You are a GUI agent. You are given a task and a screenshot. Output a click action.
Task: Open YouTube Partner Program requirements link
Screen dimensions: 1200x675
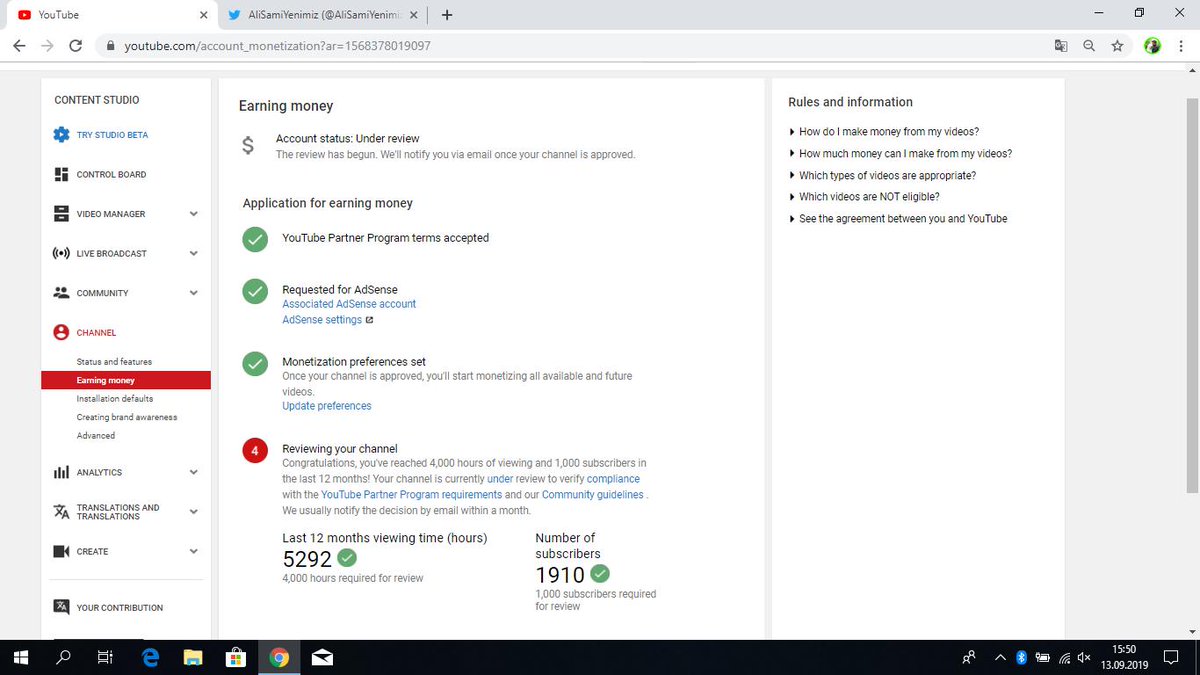(411, 495)
